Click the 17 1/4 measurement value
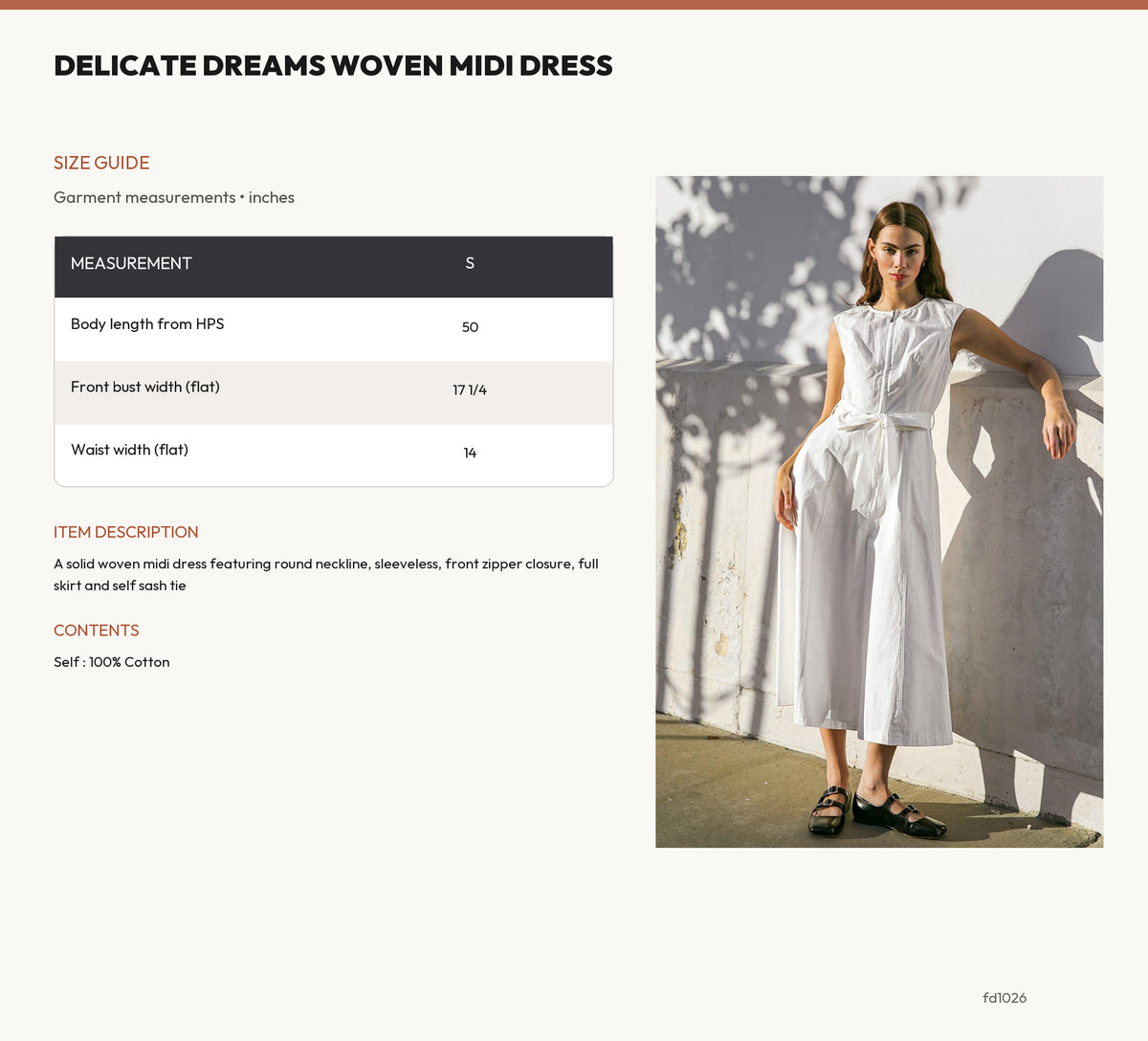 (x=470, y=390)
